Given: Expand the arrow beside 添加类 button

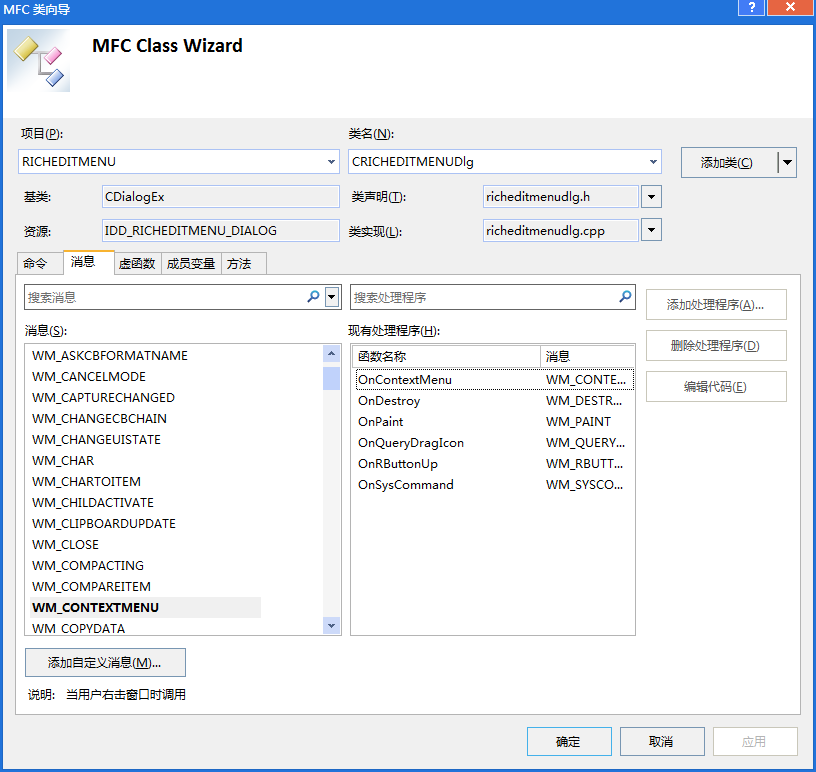Looking at the screenshot, I should pos(787,162).
